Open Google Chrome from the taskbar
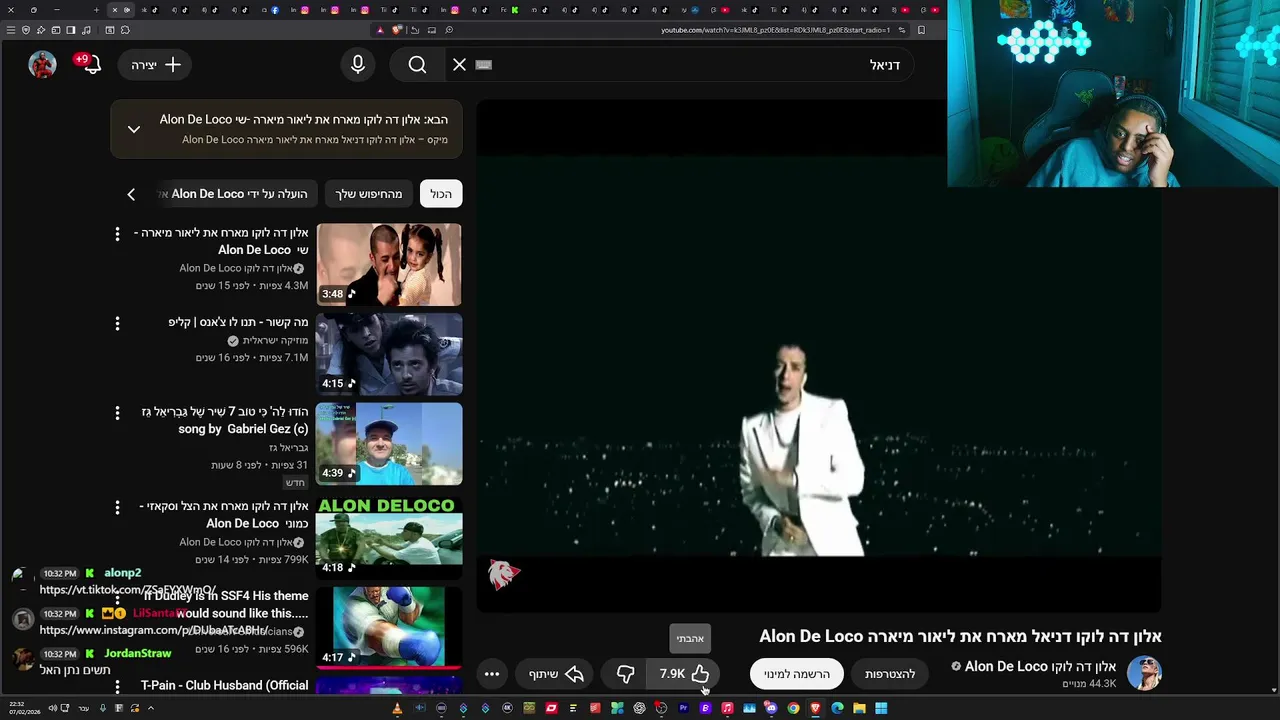This screenshot has width=1280, height=720. coord(793,708)
